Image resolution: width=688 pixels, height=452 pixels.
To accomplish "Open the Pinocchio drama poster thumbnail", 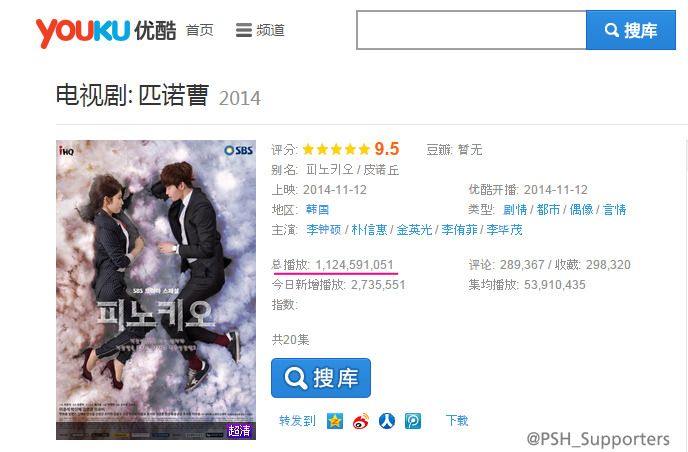I will click(156, 290).
